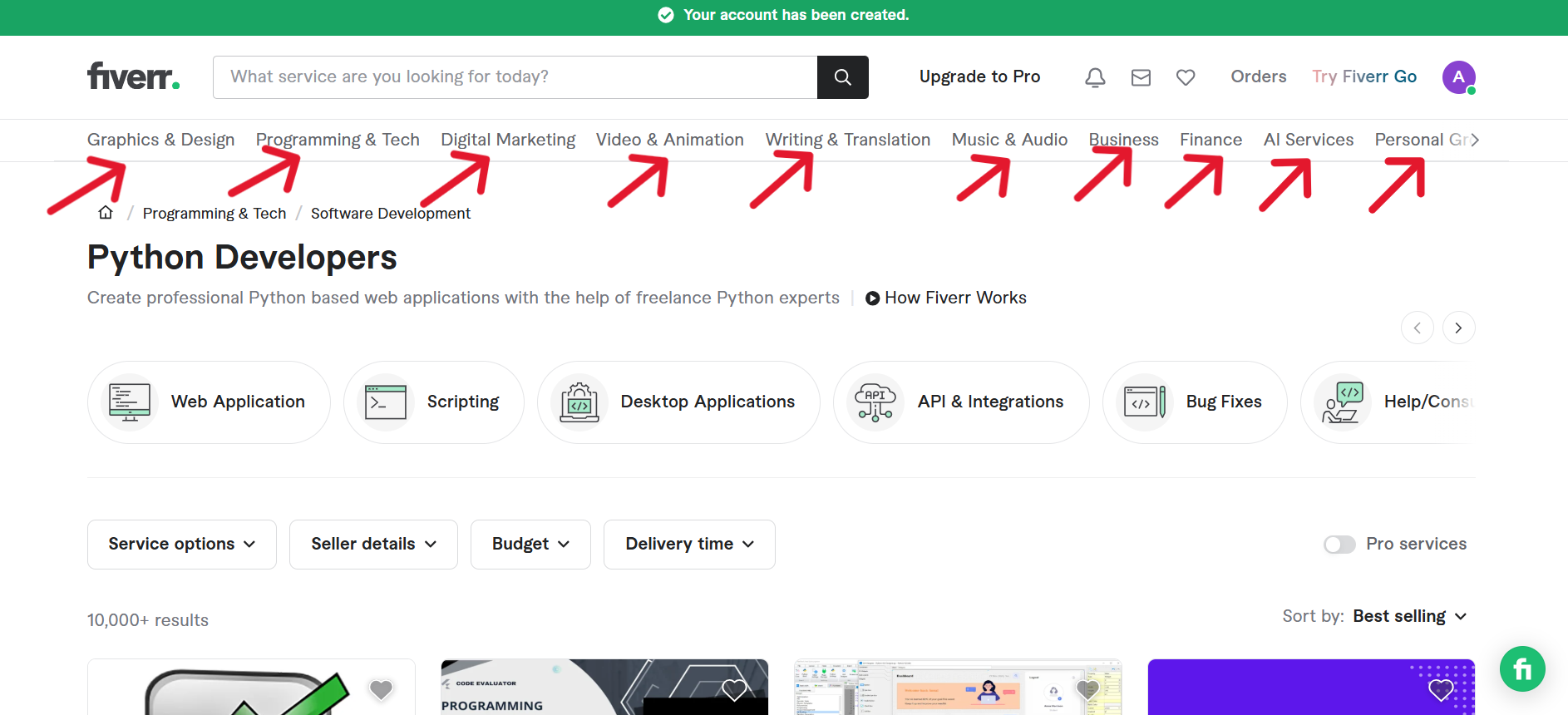The image size is (1568, 715).
Task: Click the Web Application monitor icon
Action: pyautogui.click(x=130, y=402)
